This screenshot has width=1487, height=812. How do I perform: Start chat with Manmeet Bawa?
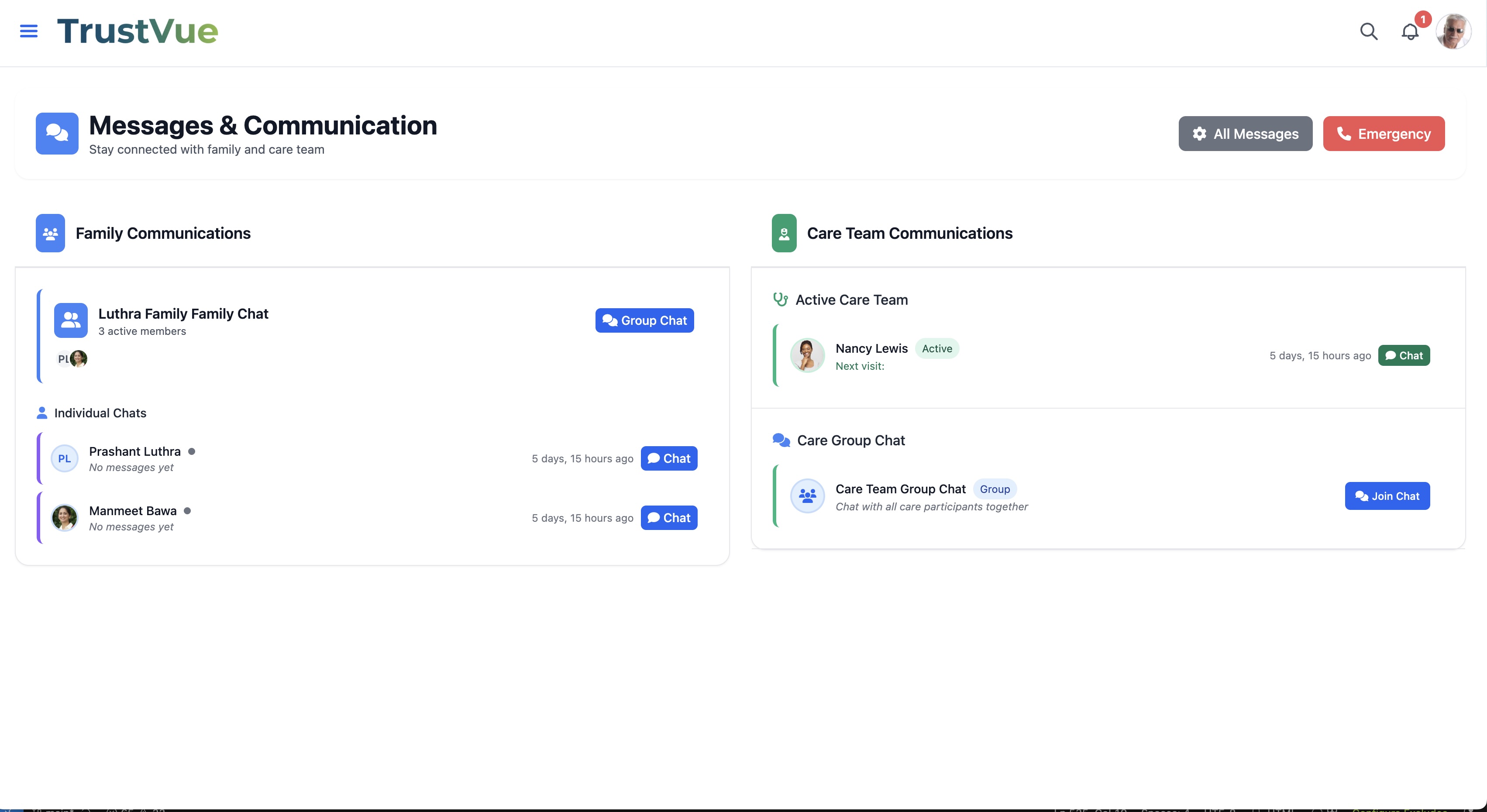(668, 518)
